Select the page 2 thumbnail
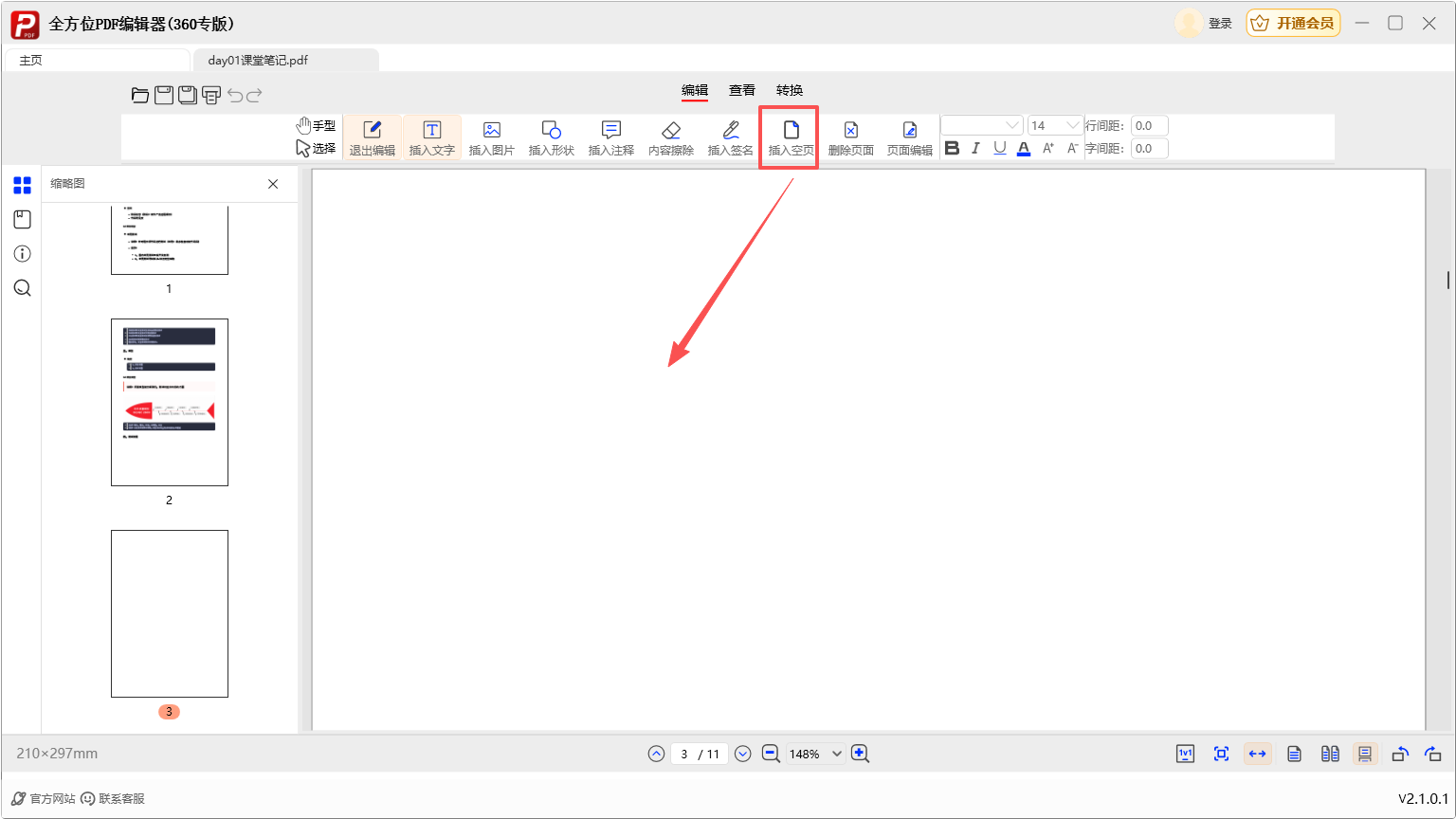Viewport: 1456px width, 819px height. [x=170, y=402]
